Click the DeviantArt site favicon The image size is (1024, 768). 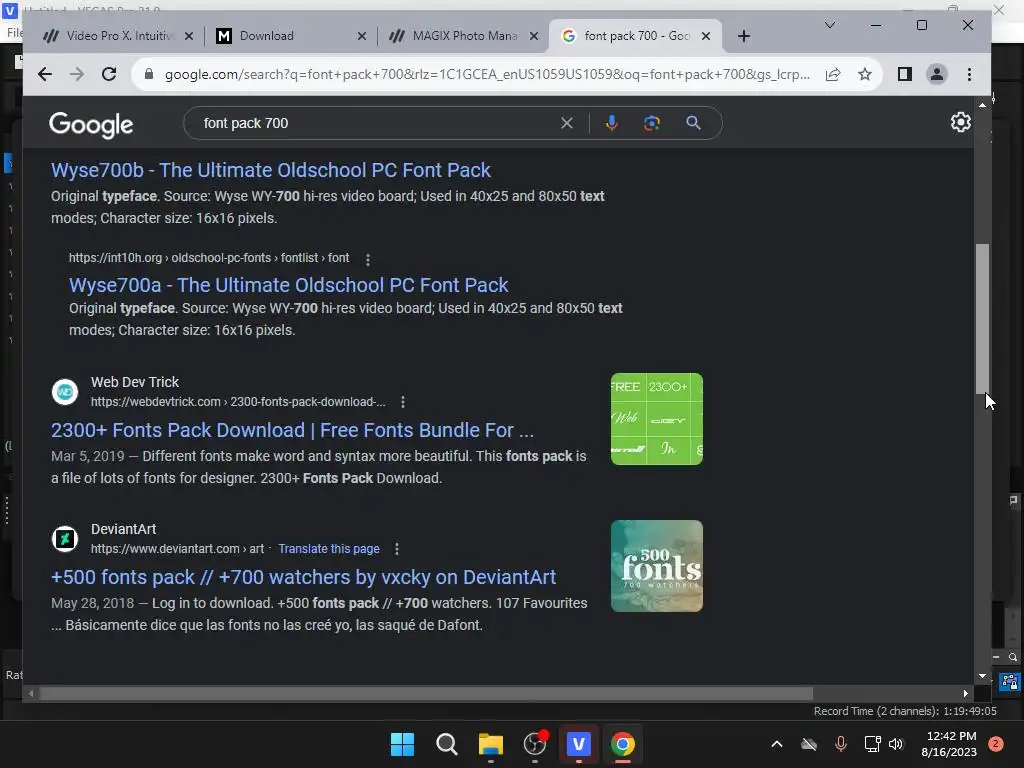(65, 539)
